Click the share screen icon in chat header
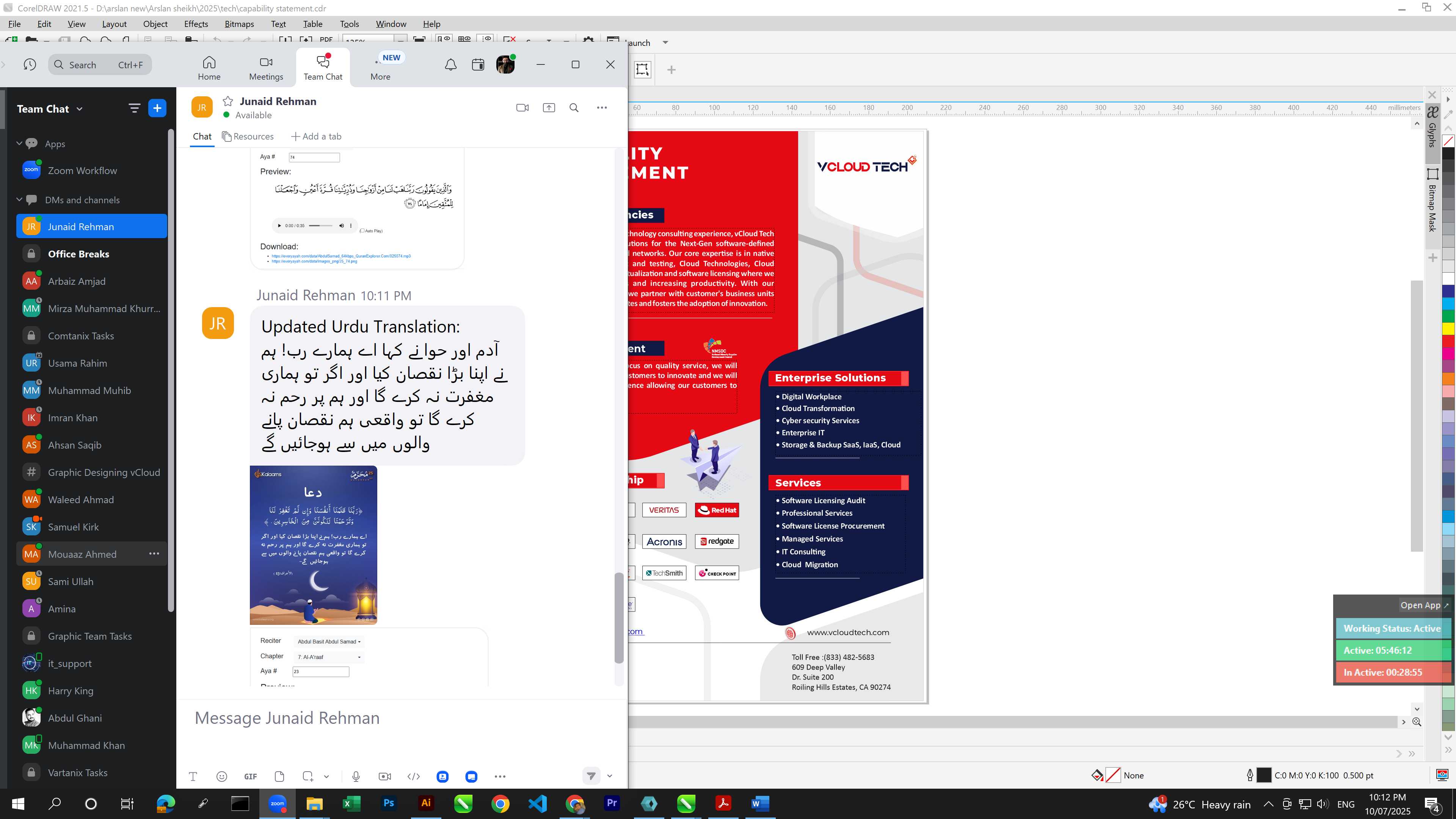Image resolution: width=1456 pixels, height=819 pixels. point(549,107)
